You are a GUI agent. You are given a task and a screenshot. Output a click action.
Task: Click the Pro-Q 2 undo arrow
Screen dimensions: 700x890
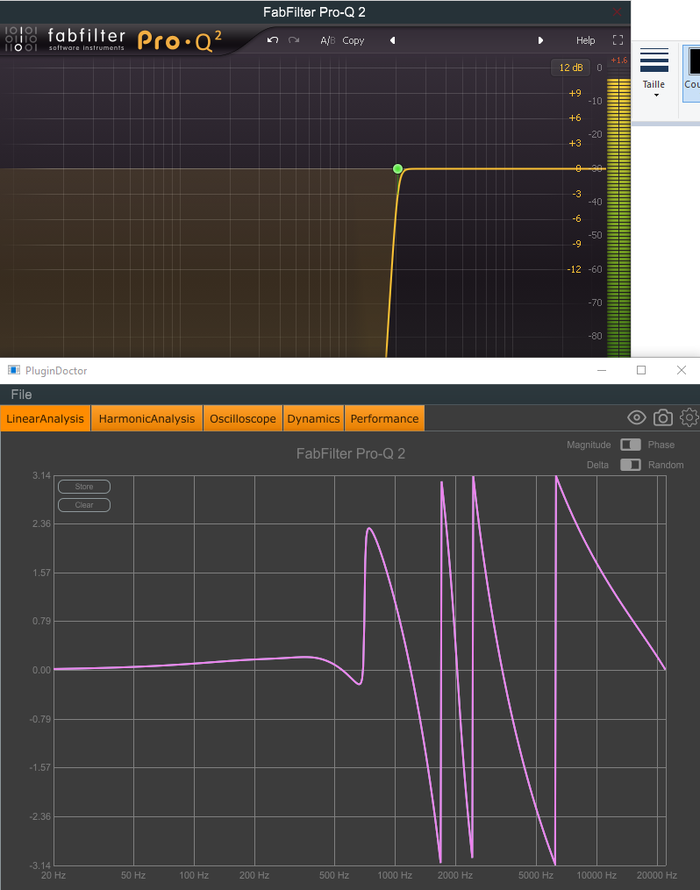point(273,40)
